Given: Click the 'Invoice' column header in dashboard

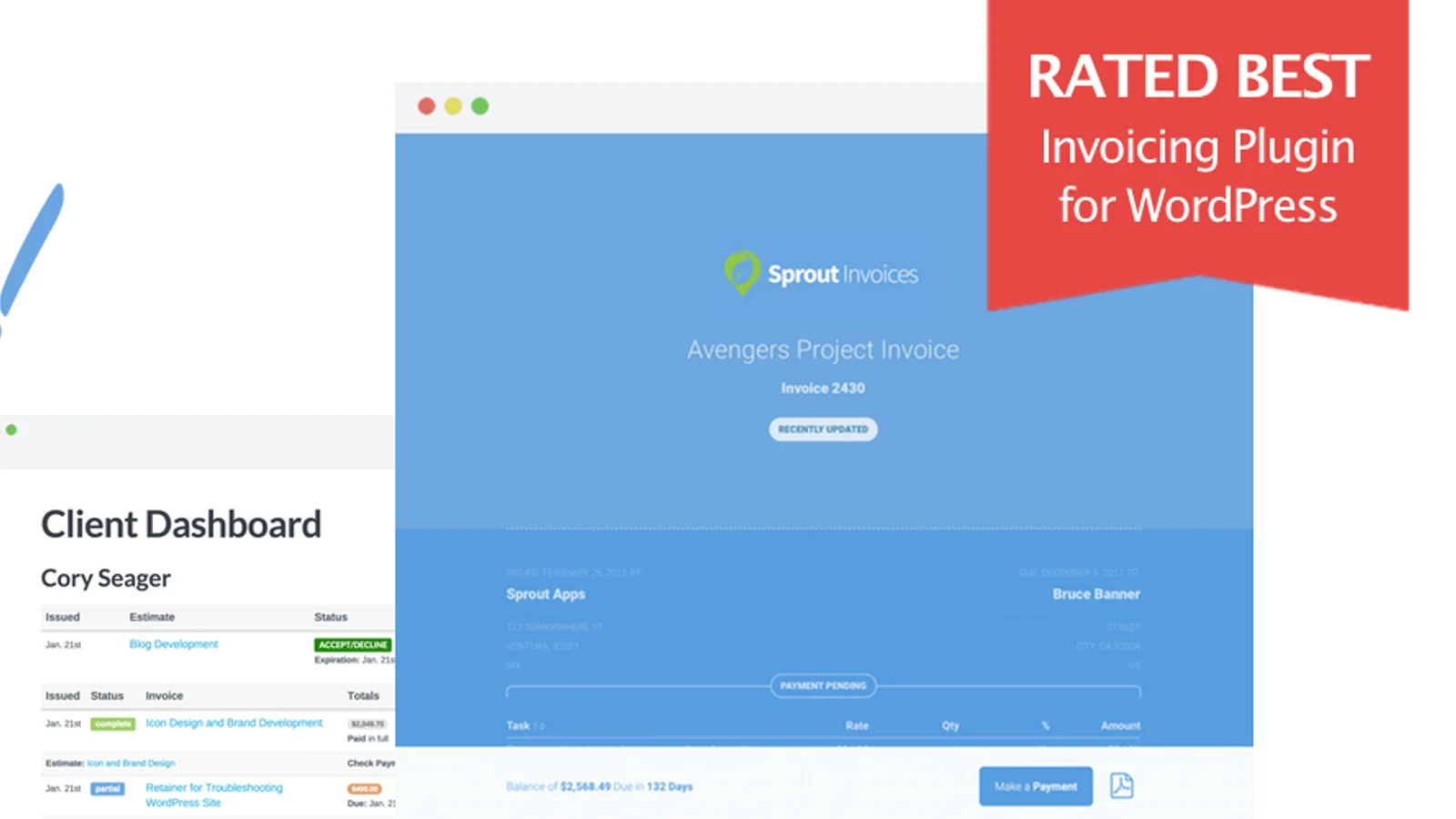Looking at the screenshot, I should pyautogui.click(x=164, y=696).
